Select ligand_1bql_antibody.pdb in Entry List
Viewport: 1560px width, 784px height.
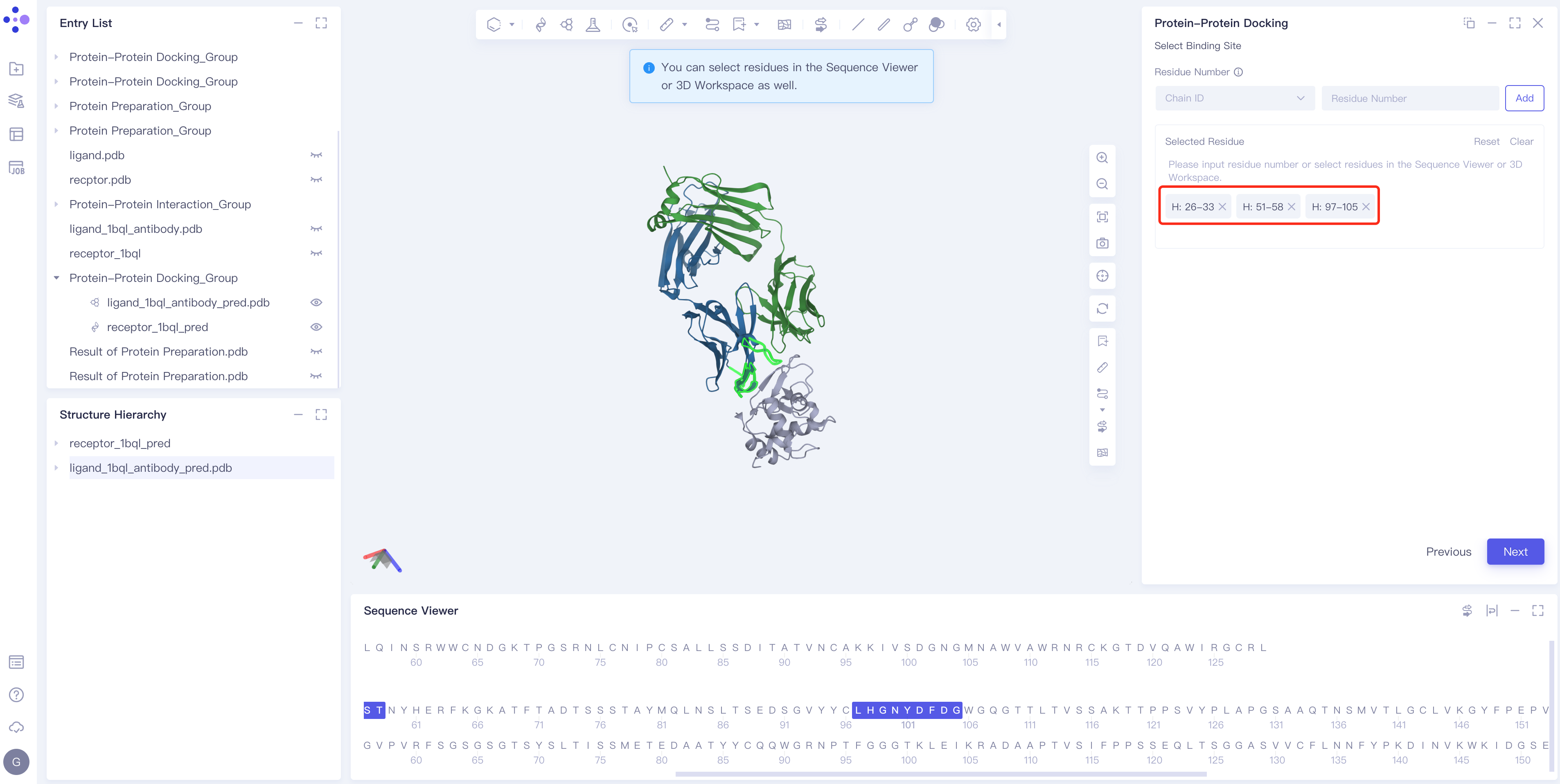point(135,229)
